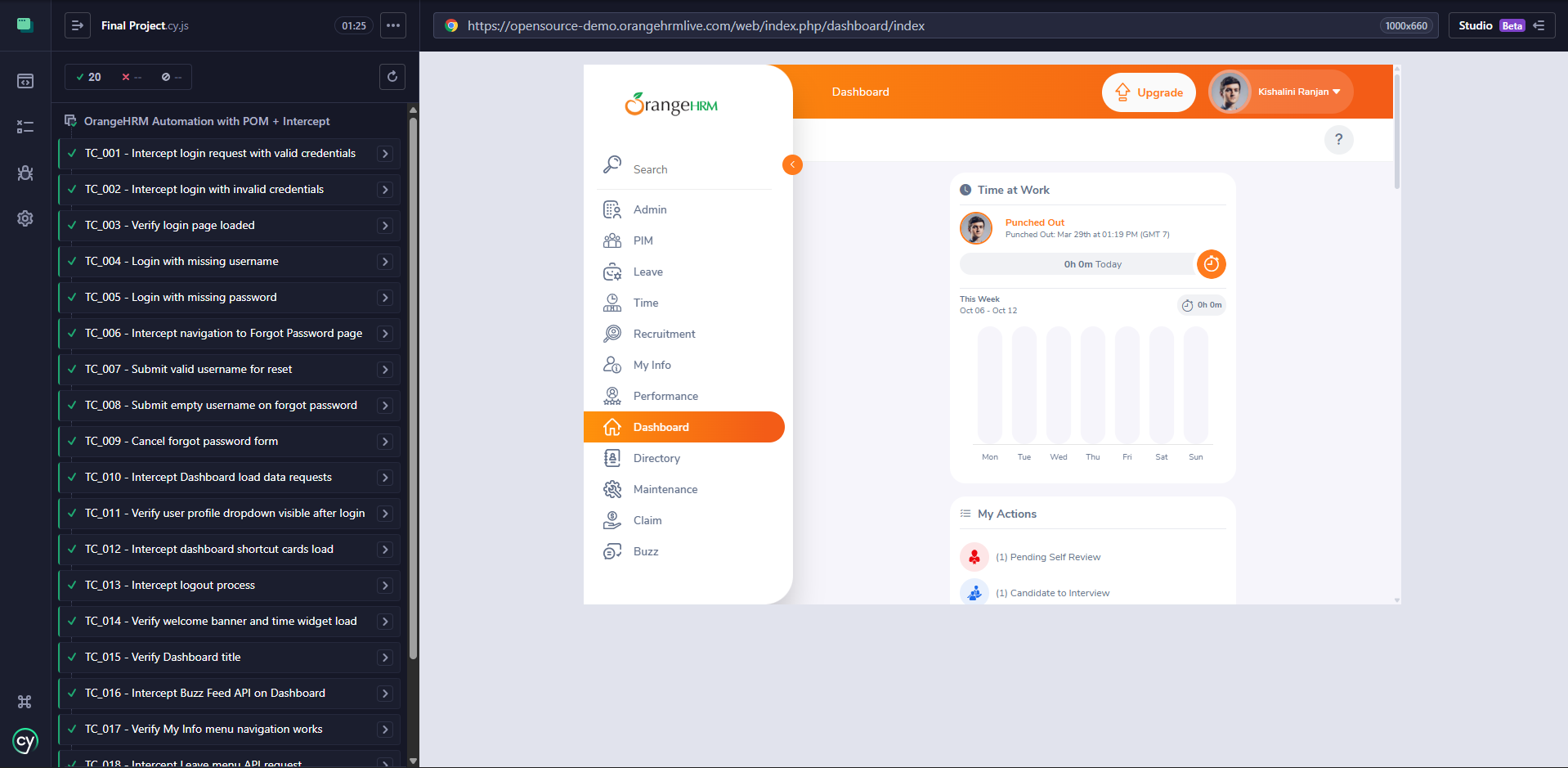Open the Specs panel in Cypress sidebar
1568x768 pixels.
point(25,81)
